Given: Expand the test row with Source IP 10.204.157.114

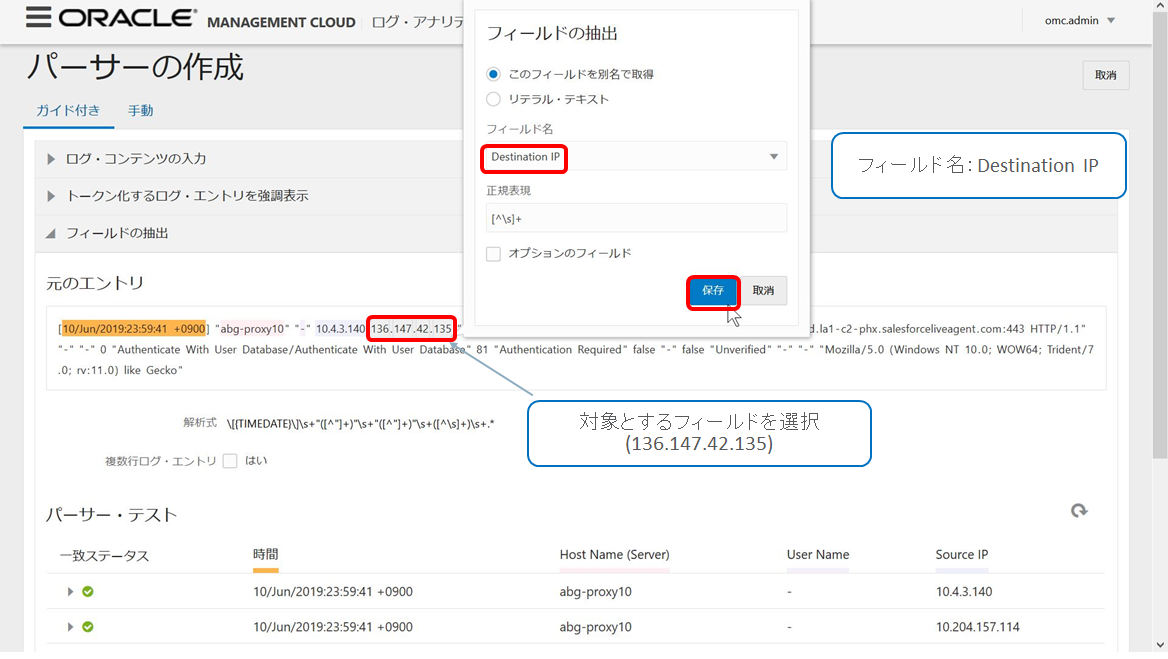Looking at the screenshot, I should tap(70, 627).
